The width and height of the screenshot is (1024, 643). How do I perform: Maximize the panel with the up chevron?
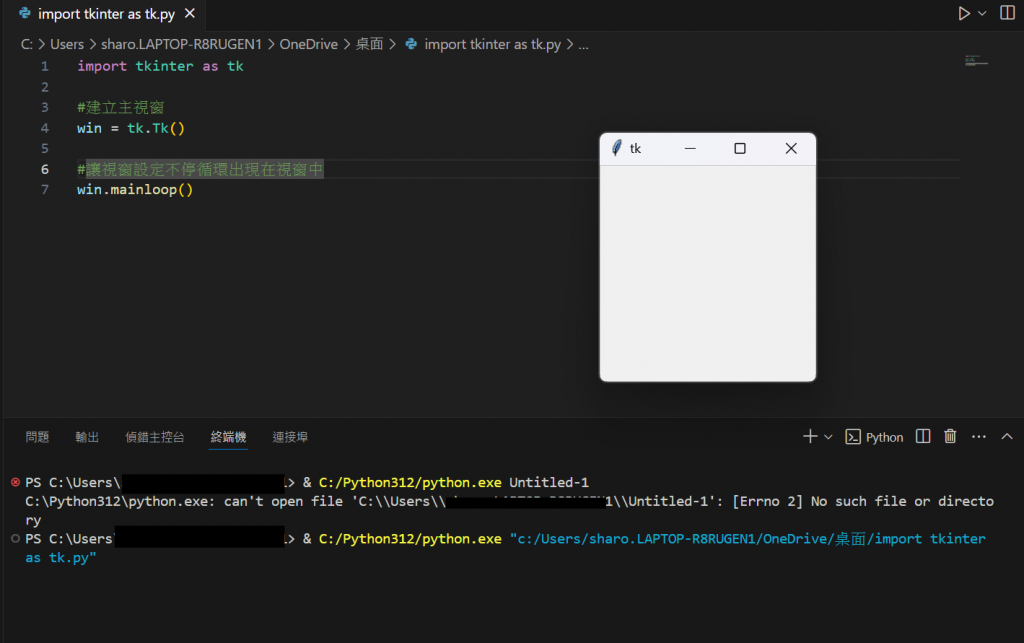[x=1007, y=436]
